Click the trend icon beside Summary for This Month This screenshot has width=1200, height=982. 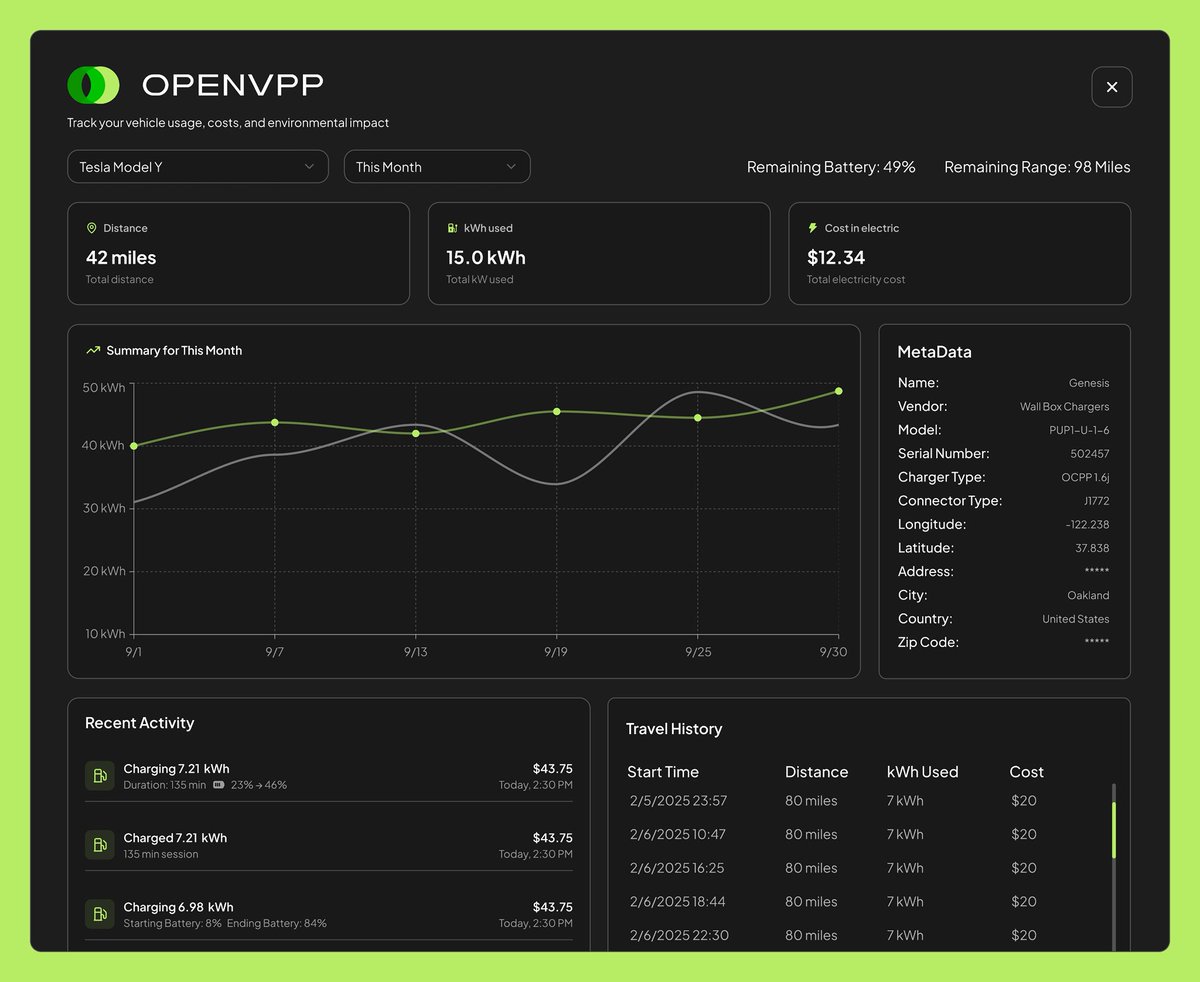(x=93, y=351)
